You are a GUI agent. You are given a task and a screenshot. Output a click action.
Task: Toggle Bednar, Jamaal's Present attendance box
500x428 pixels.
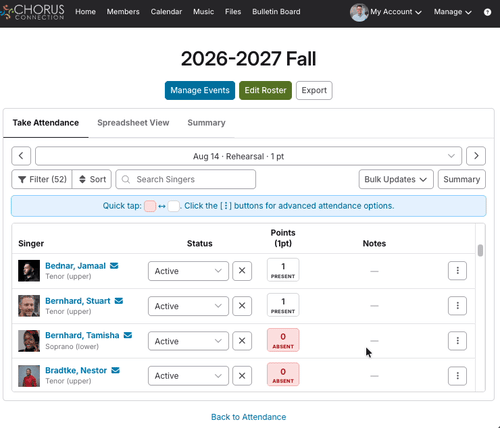283,270
